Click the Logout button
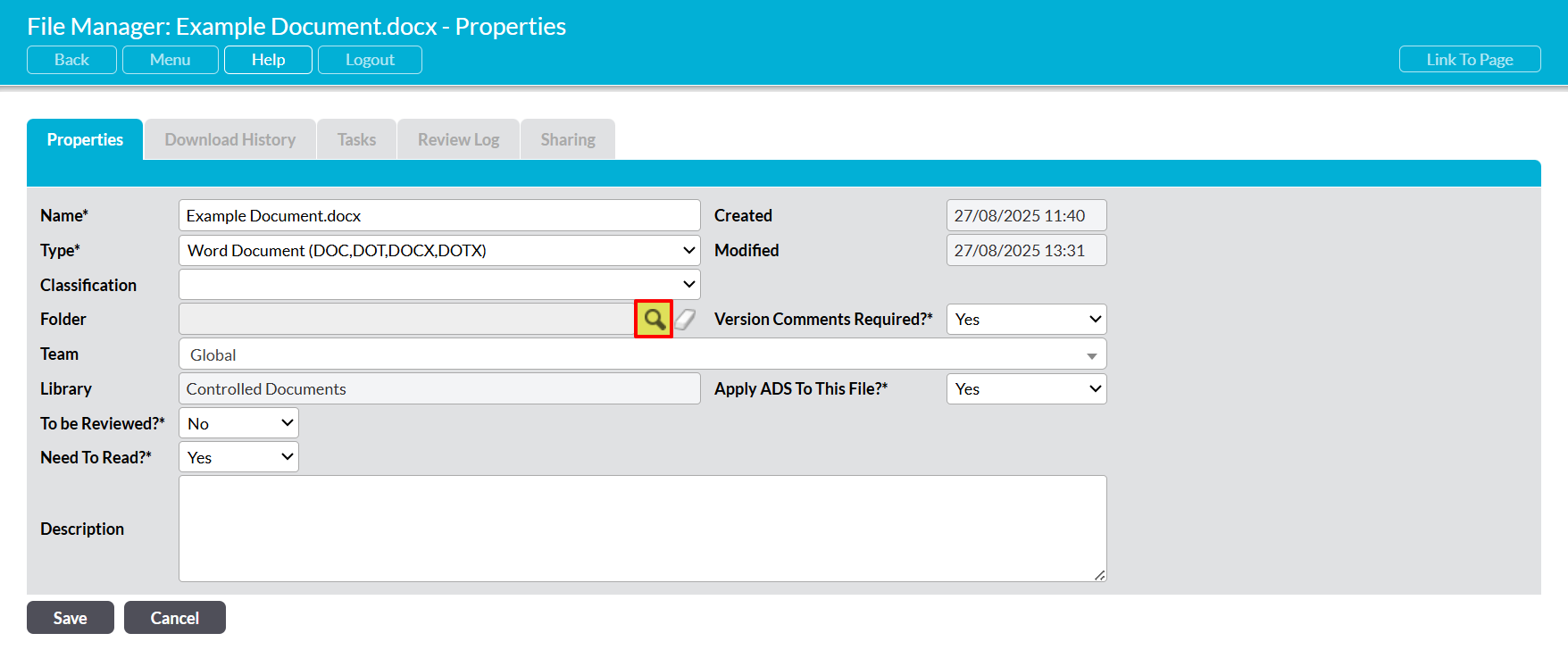The width and height of the screenshot is (1568, 650). pos(370,60)
